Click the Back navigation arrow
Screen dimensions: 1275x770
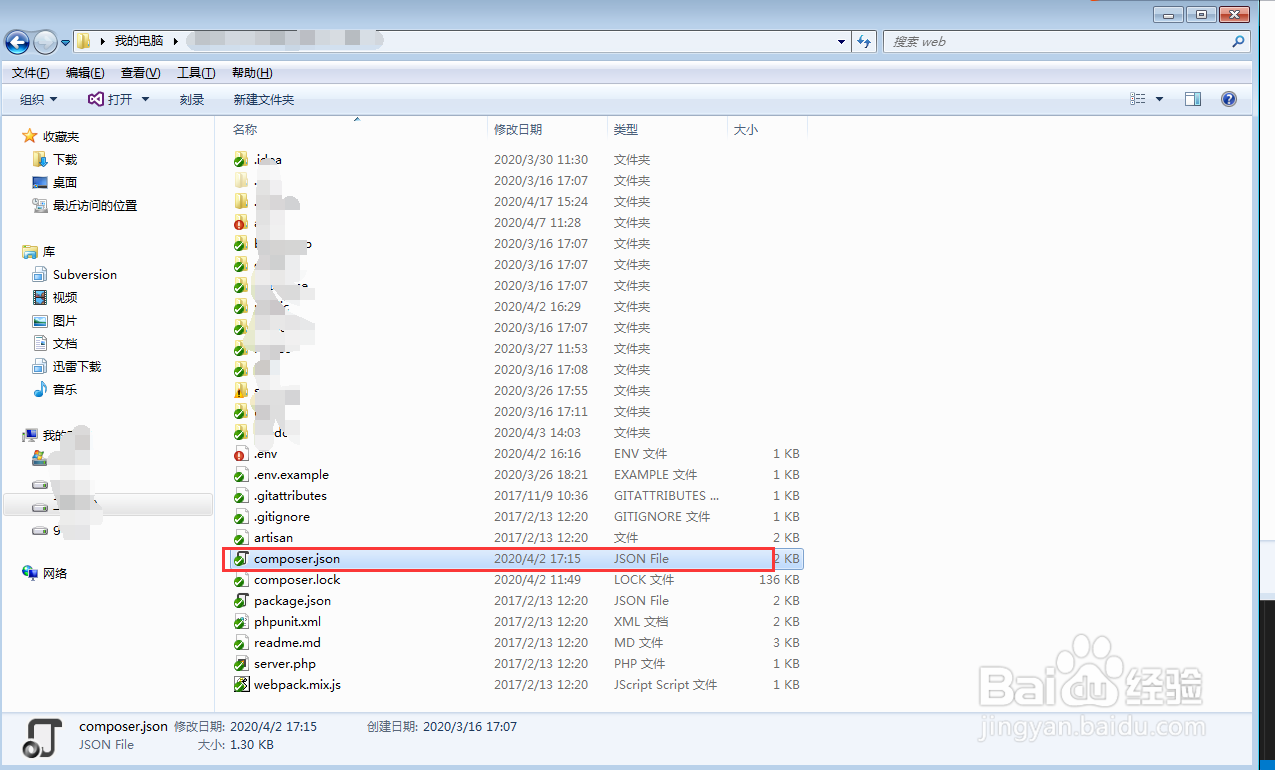[17, 41]
